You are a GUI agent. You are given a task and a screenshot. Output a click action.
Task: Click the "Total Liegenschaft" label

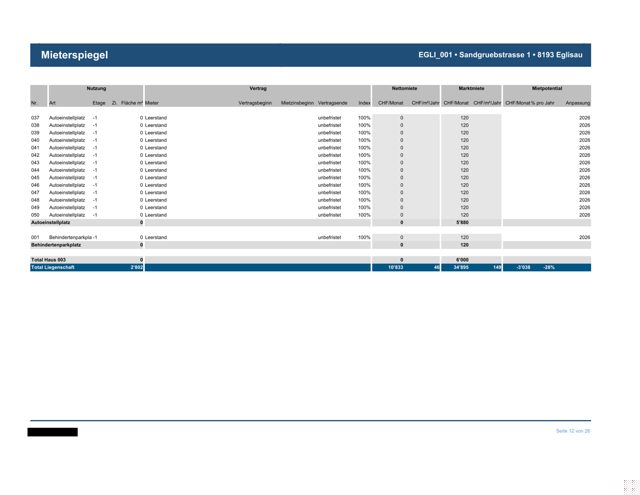click(x=53, y=267)
